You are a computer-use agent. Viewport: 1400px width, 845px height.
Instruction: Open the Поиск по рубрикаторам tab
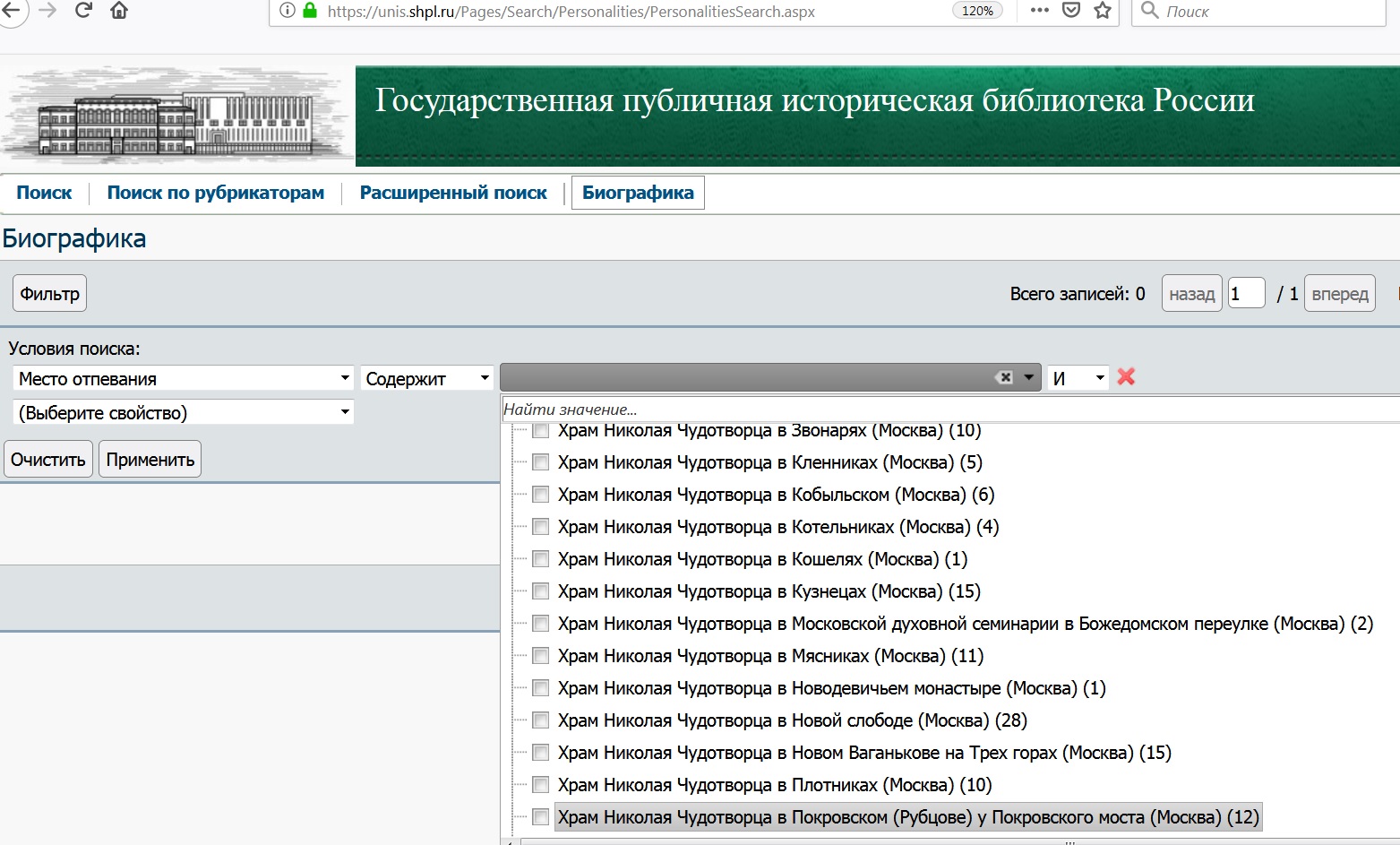pos(216,193)
